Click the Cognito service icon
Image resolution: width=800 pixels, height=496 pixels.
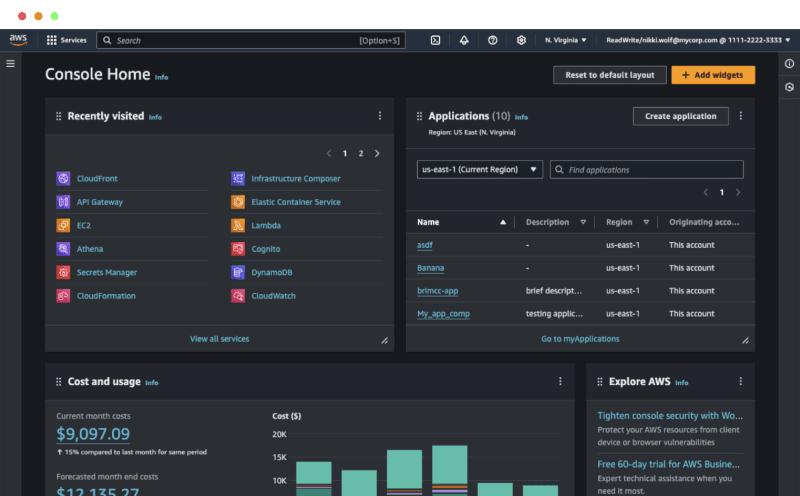tap(238, 249)
